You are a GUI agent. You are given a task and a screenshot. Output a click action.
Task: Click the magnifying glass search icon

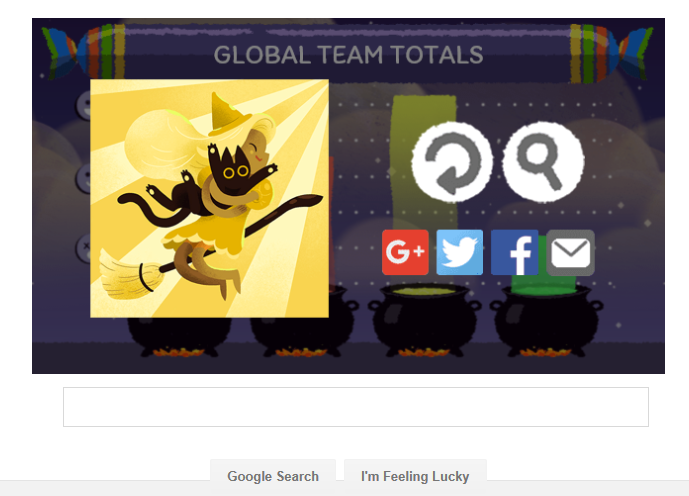(x=543, y=161)
